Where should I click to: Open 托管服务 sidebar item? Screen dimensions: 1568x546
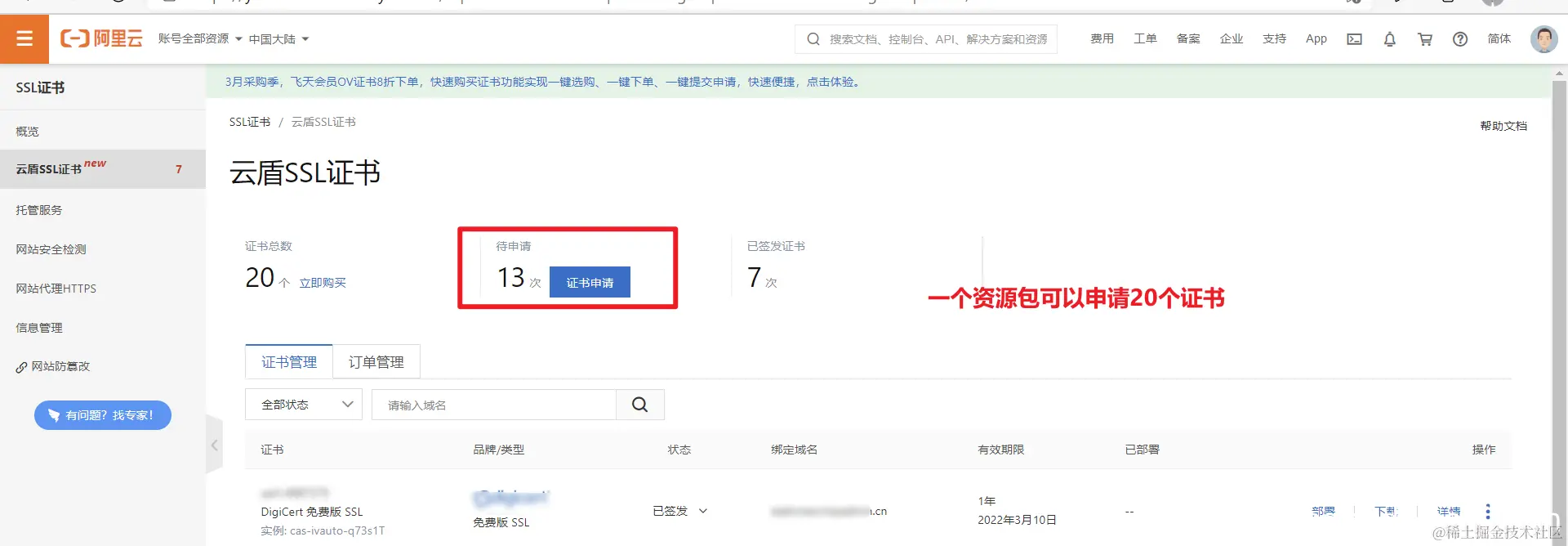point(103,210)
